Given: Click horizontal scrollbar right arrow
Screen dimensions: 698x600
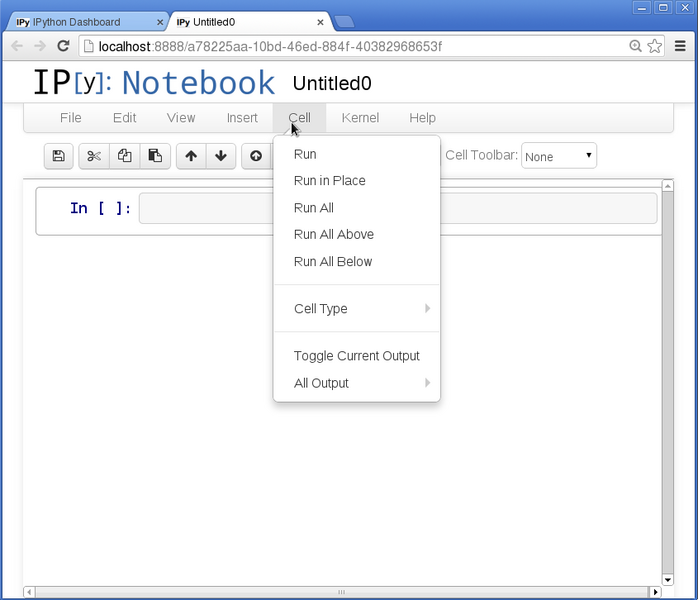Looking at the screenshot, I should 655,592.
